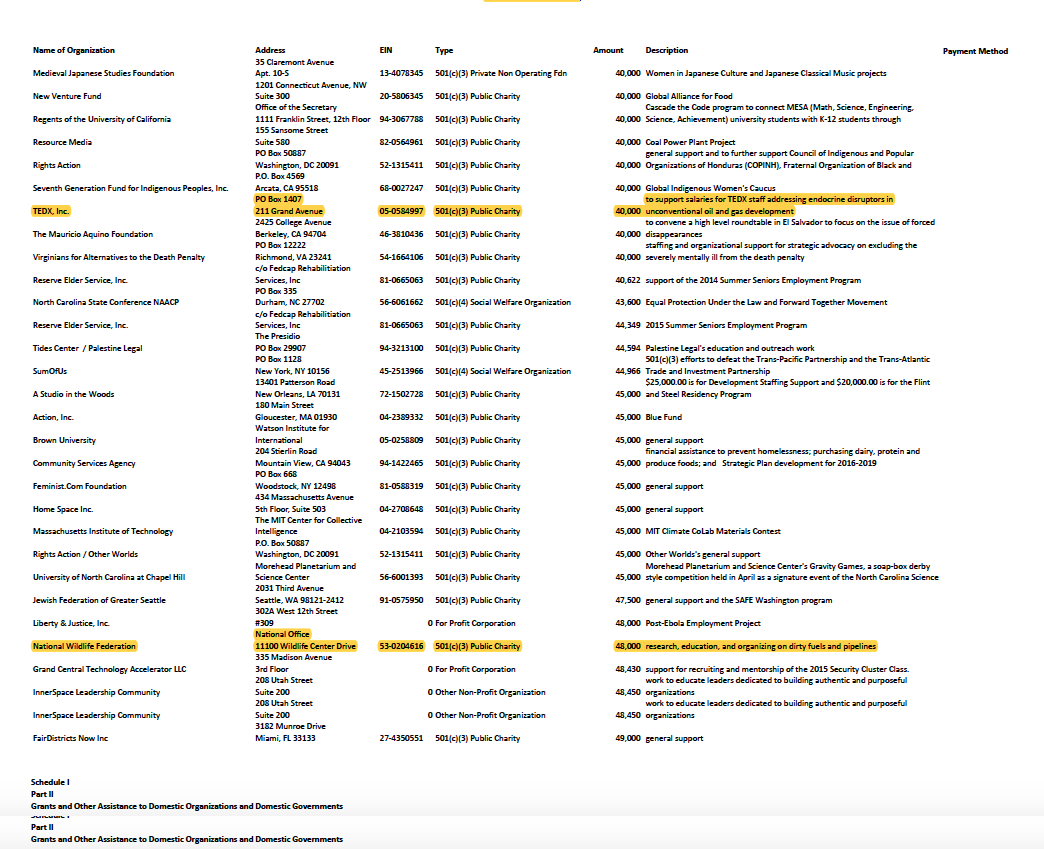Select "Palestine Legal's education and outreach work"
The height and width of the screenshot is (849, 1044).
coord(730,348)
